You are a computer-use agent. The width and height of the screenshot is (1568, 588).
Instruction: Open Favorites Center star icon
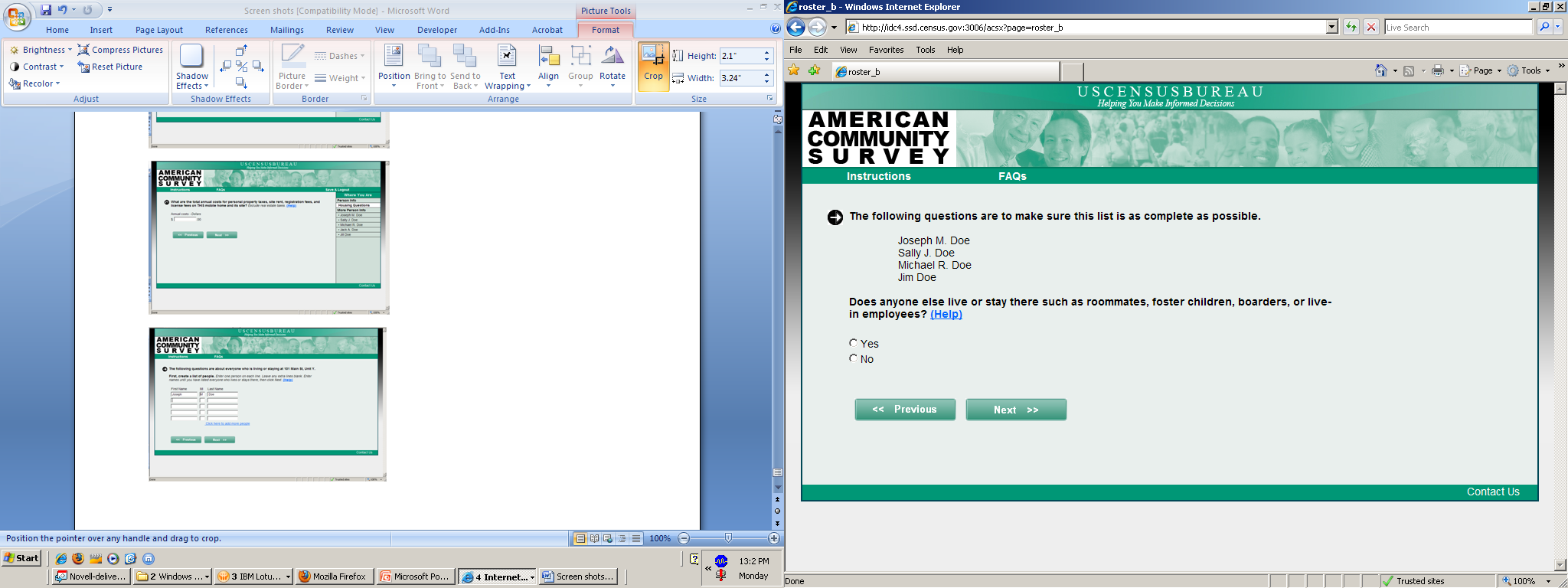click(x=795, y=70)
